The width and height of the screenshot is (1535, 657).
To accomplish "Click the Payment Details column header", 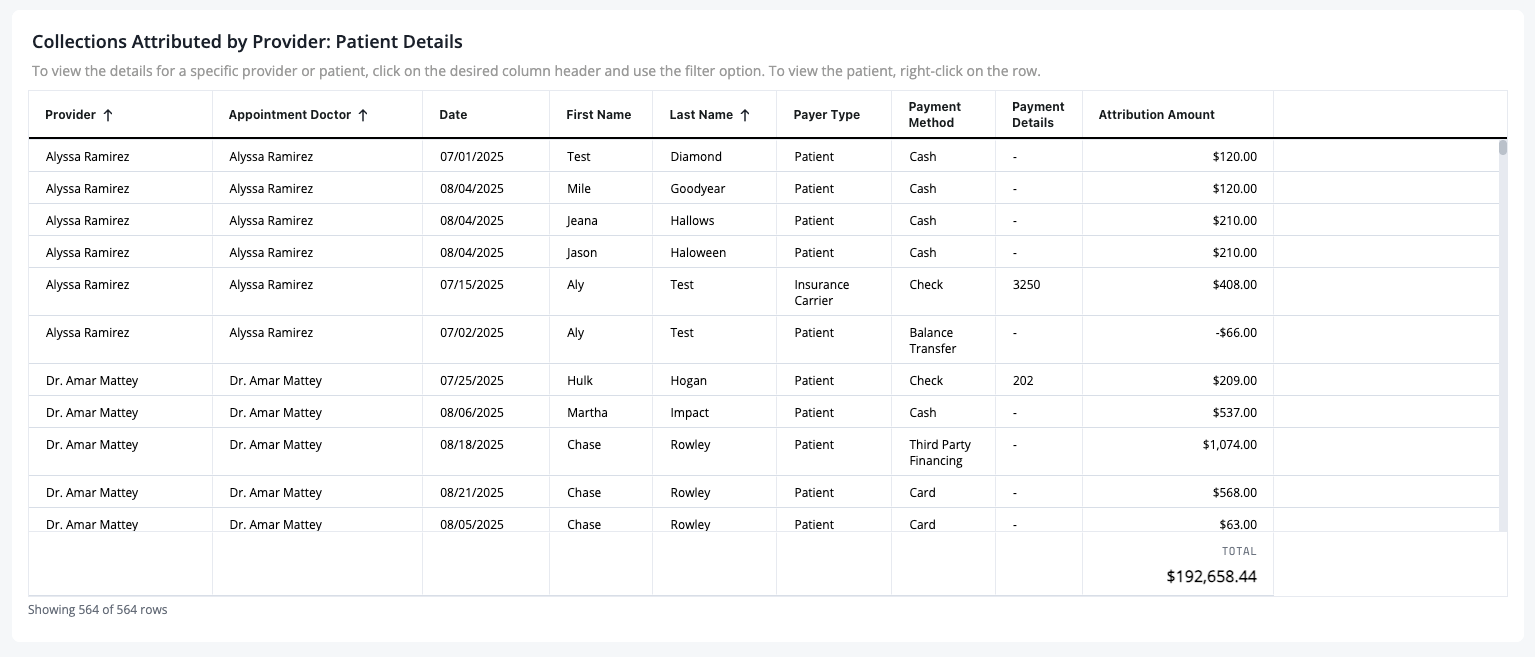I will pos(1038,115).
